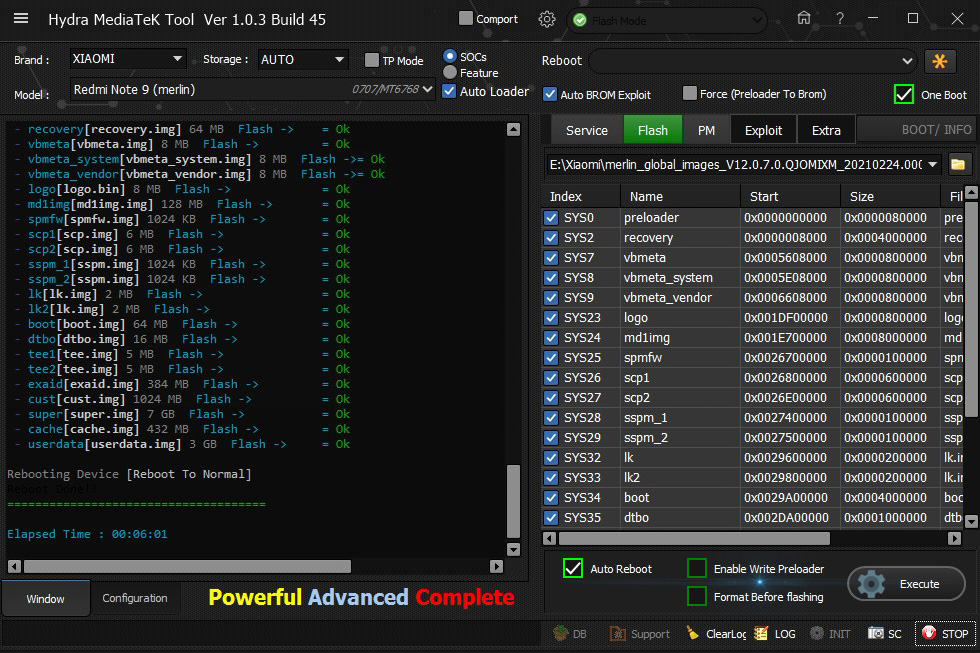Screen dimensions: 980x653
Task: Enable Write Preloader checkbox
Action: click(697, 568)
